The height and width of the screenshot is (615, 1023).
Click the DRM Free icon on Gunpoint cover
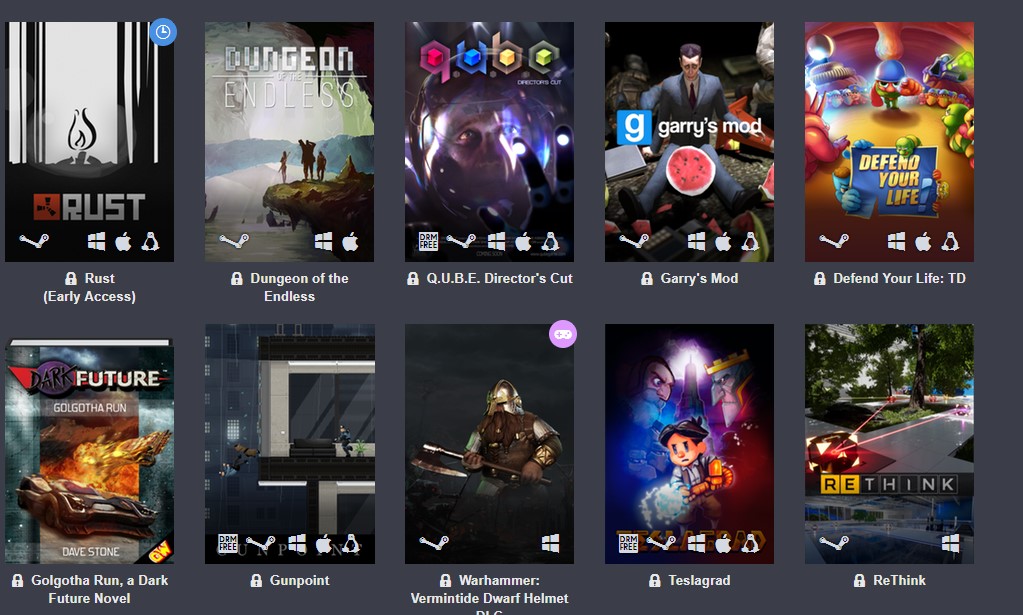[228, 543]
